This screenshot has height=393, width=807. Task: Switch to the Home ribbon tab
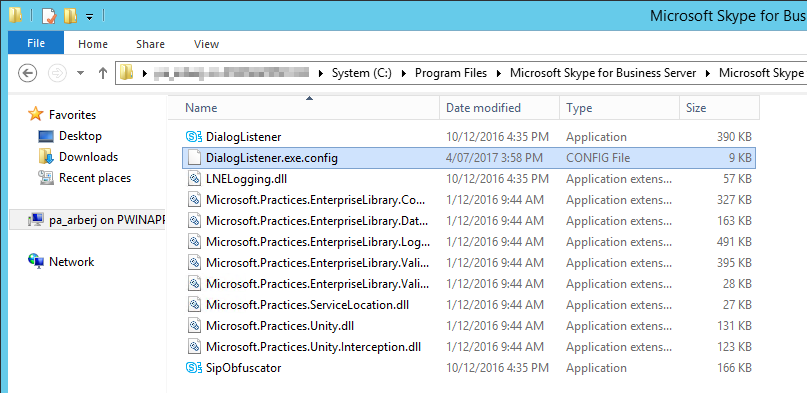click(93, 44)
